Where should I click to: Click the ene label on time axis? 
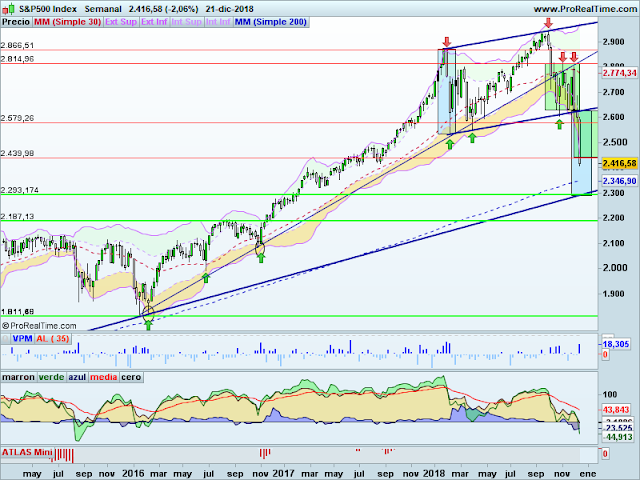[588, 474]
